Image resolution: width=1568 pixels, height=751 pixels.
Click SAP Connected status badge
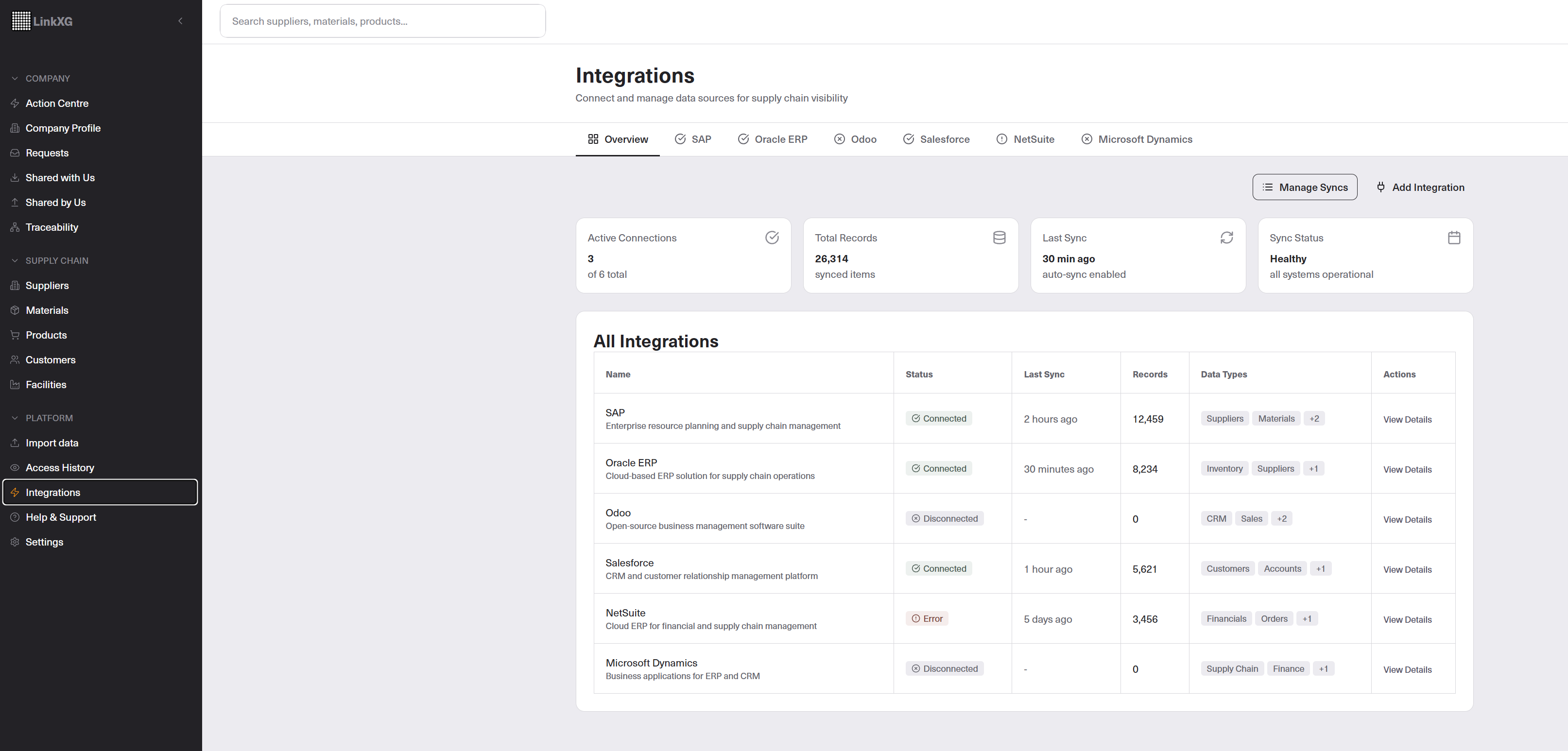[x=939, y=418]
